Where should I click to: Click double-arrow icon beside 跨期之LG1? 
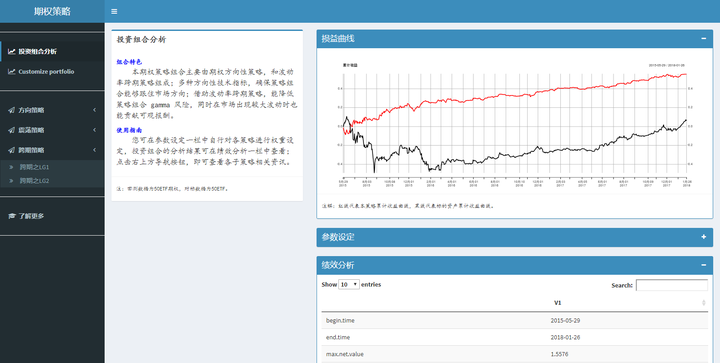point(11,167)
